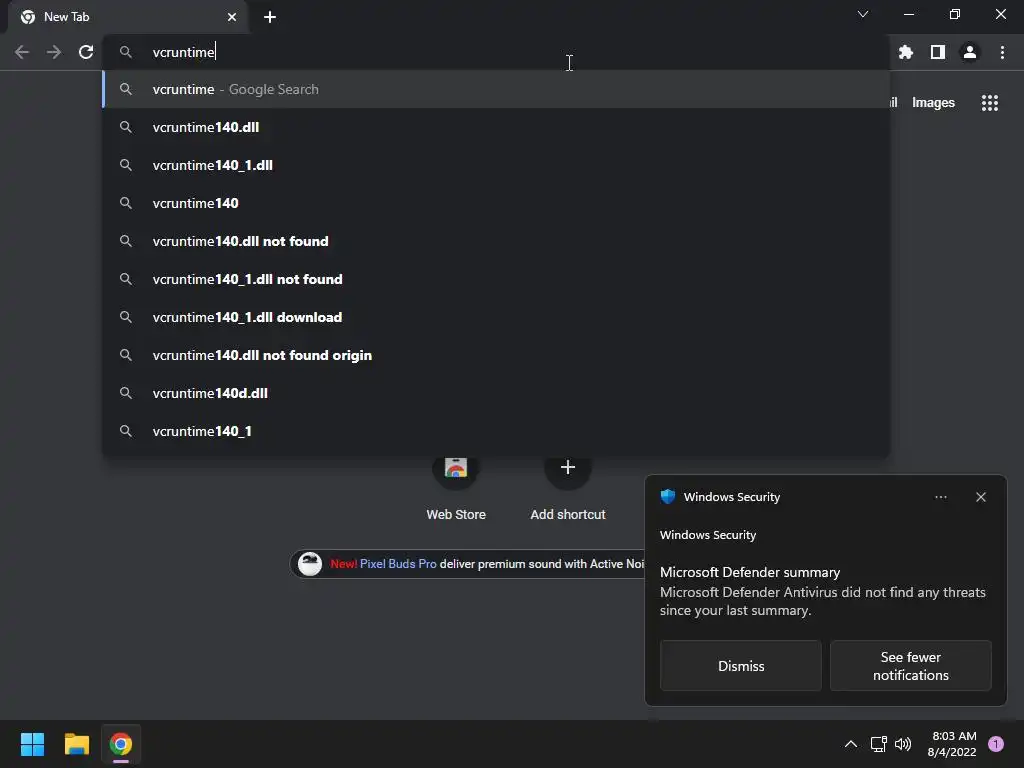The width and height of the screenshot is (1024, 768).
Task: Select the 'vcruntime140_1.dll not found' suggestion
Action: pos(496,279)
